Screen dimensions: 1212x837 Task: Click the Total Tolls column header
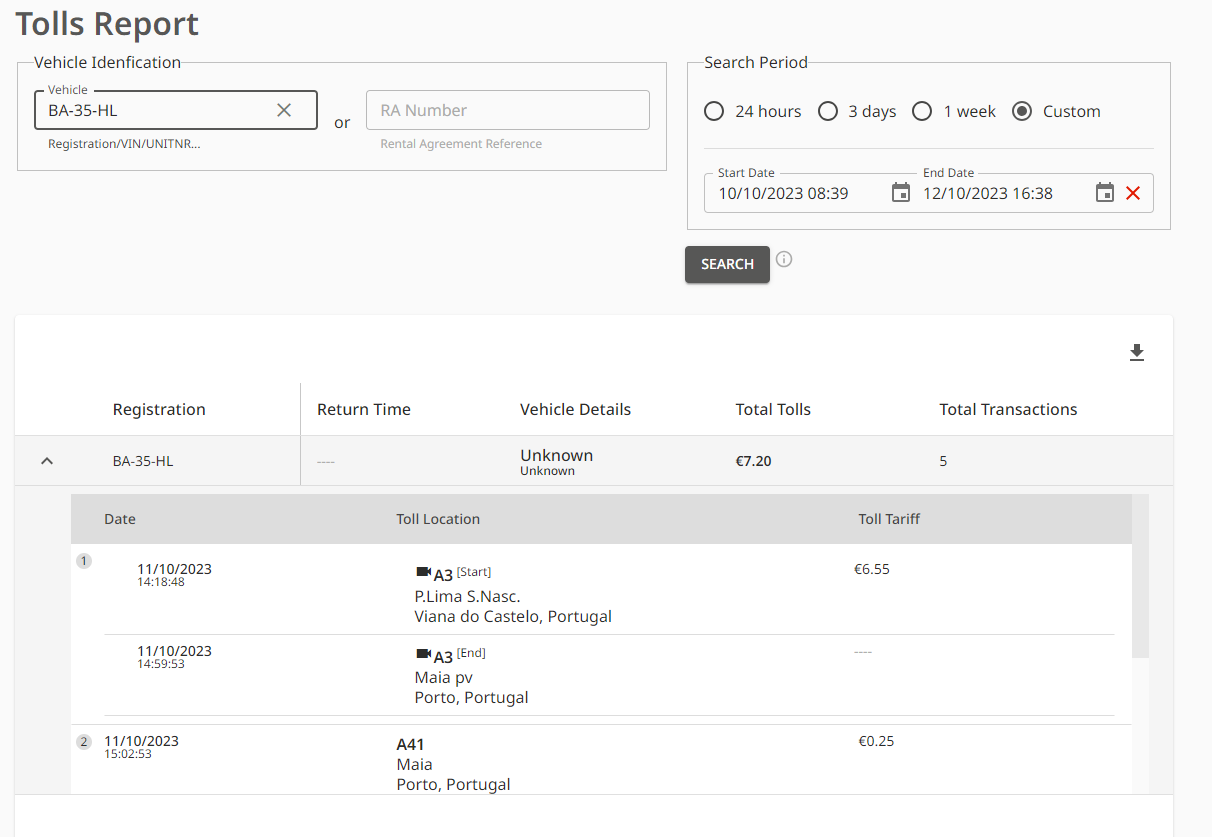(x=772, y=409)
